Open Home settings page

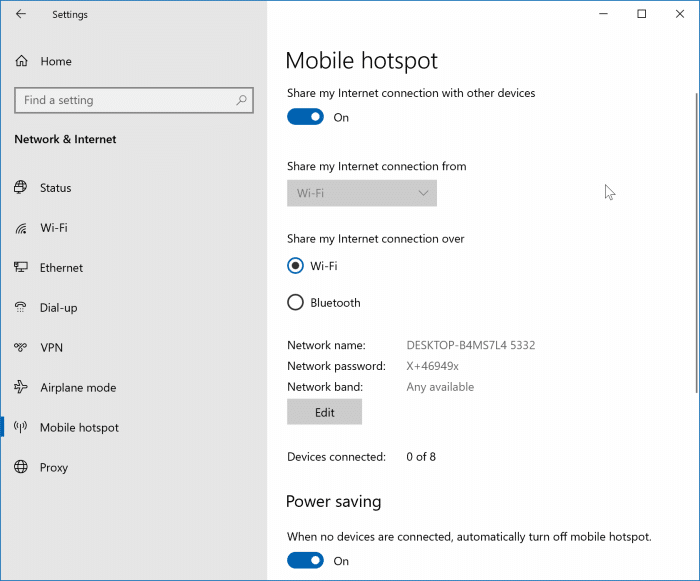[56, 61]
